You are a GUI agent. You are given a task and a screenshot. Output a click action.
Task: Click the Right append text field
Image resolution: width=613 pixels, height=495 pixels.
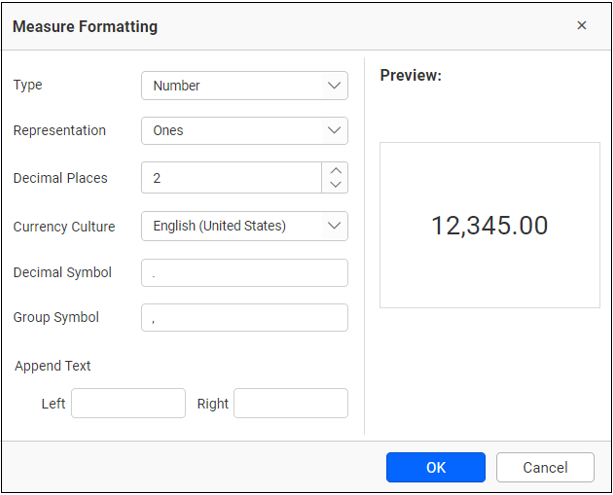point(290,403)
